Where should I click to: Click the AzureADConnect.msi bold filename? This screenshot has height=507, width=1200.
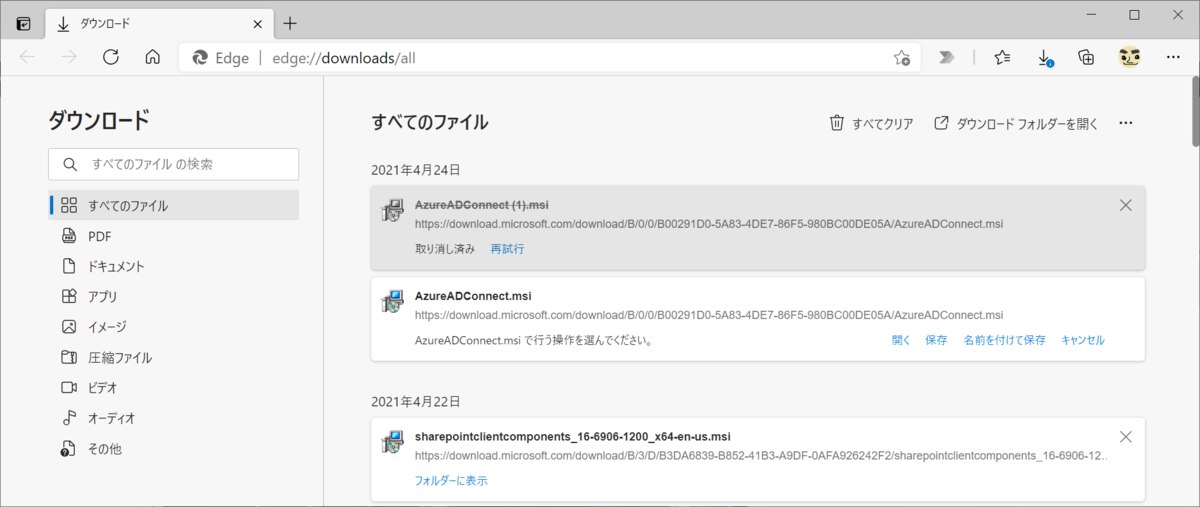[x=473, y=296]
